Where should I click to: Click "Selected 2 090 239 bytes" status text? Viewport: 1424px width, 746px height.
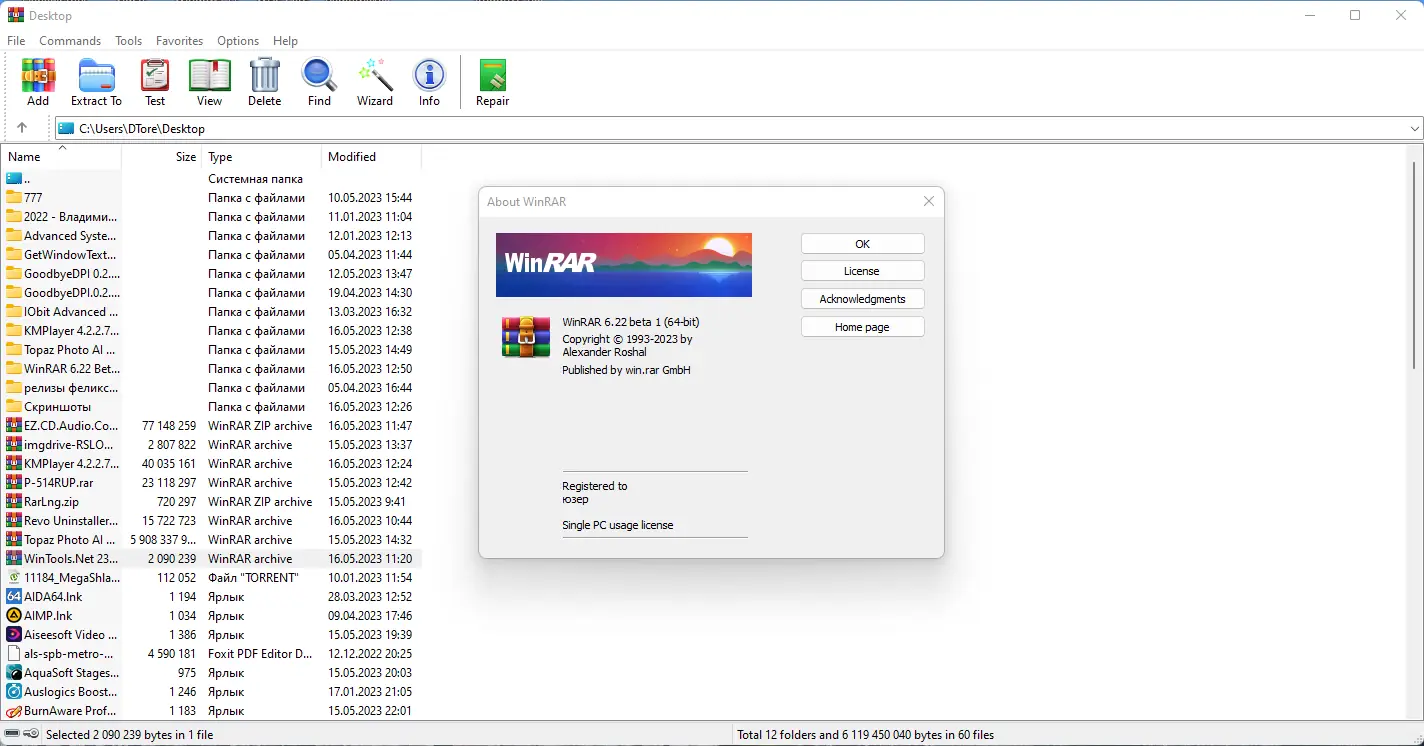[x=130, y=735]
